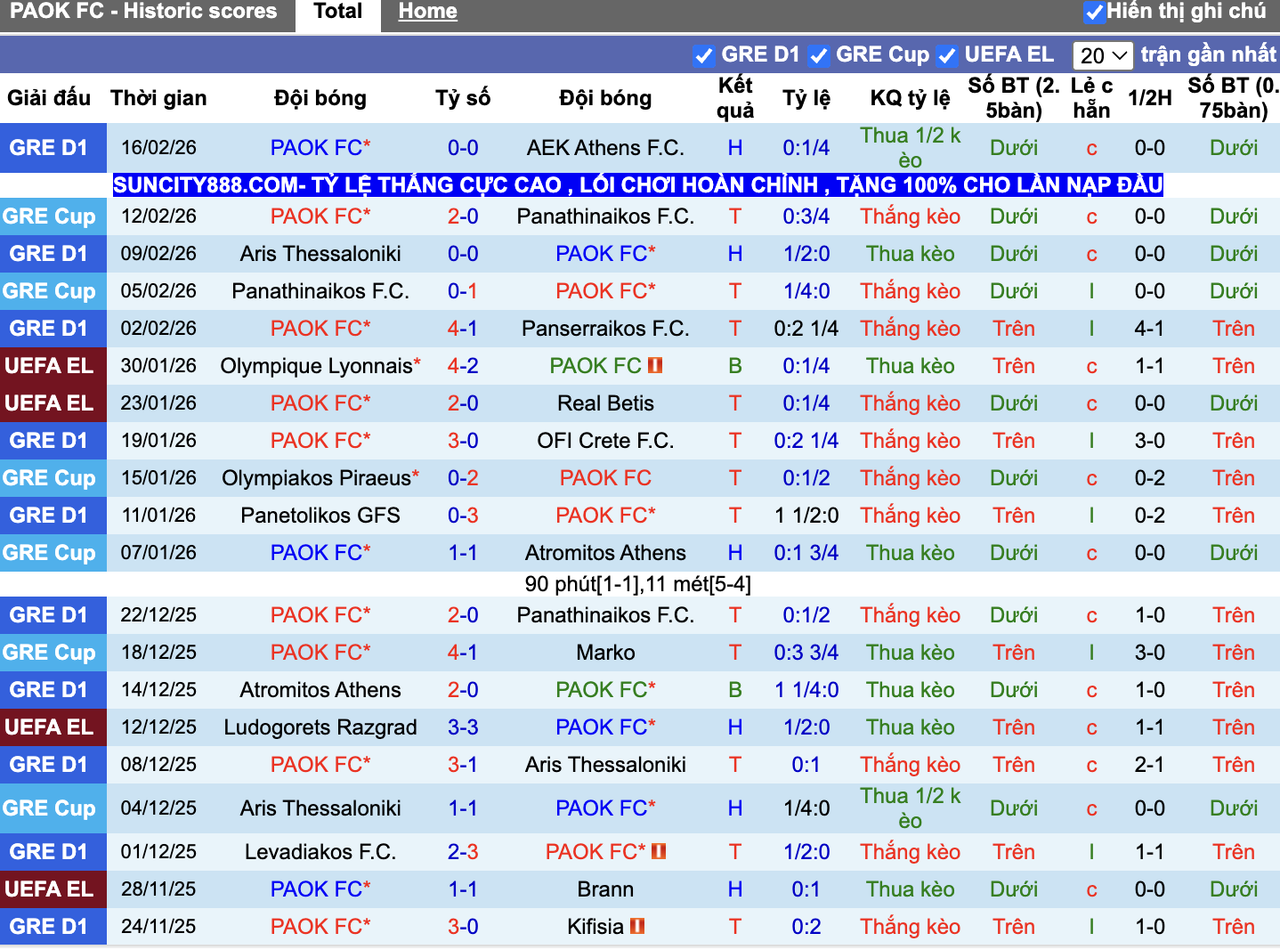Click the red card icon next to PAOK FC vs Lyonnais

[x=657, y=366]
